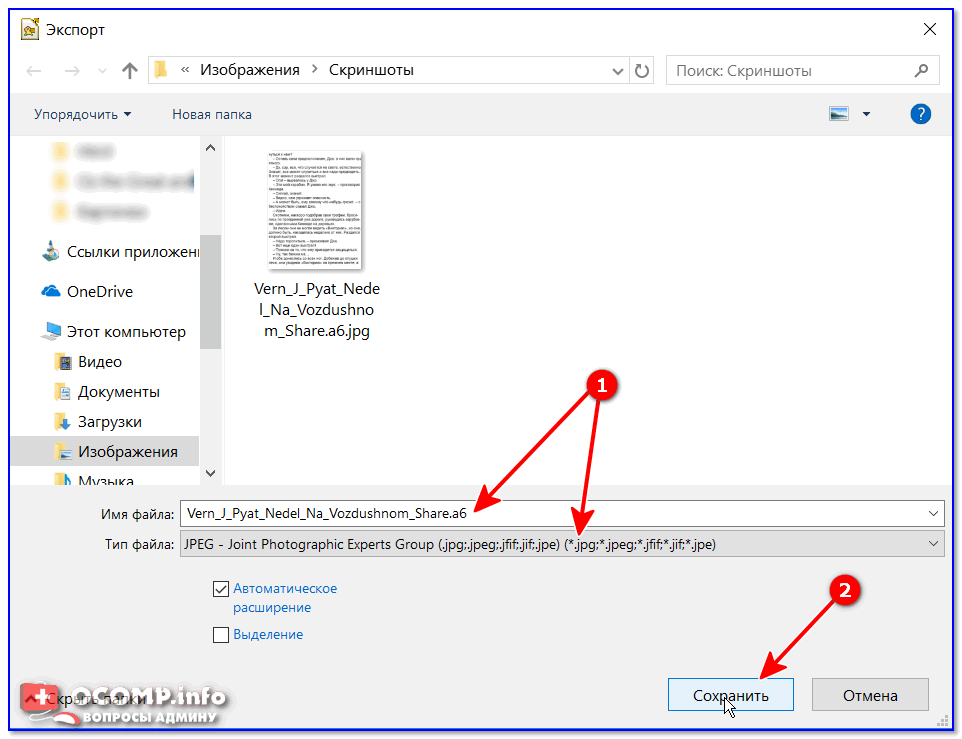This screenshot has height=739, width=962.
Task: Open help with the blue question icon
Action: (x=920, y=114)
